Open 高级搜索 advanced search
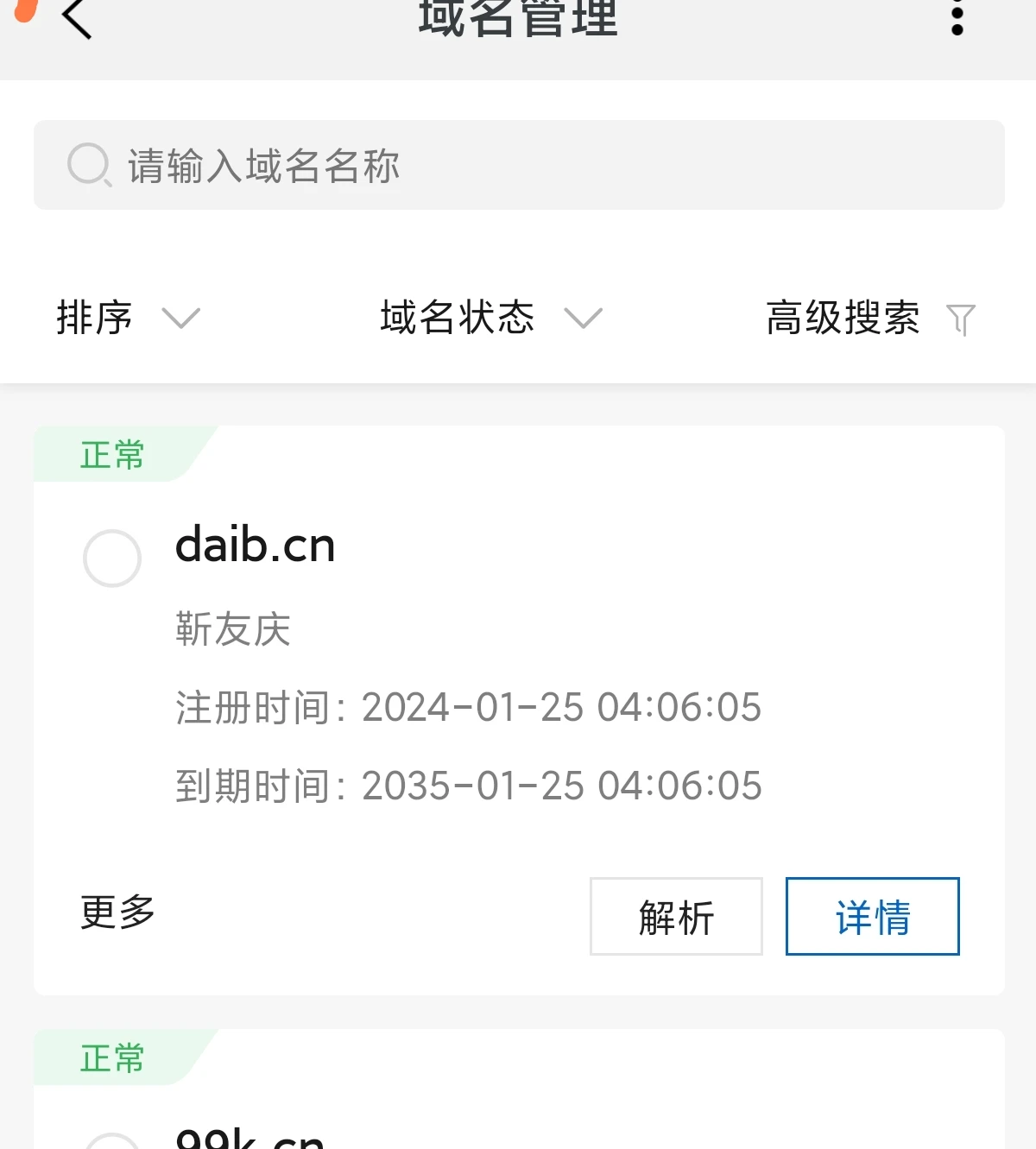1036x1149 pixels. (x=843, y=318)
